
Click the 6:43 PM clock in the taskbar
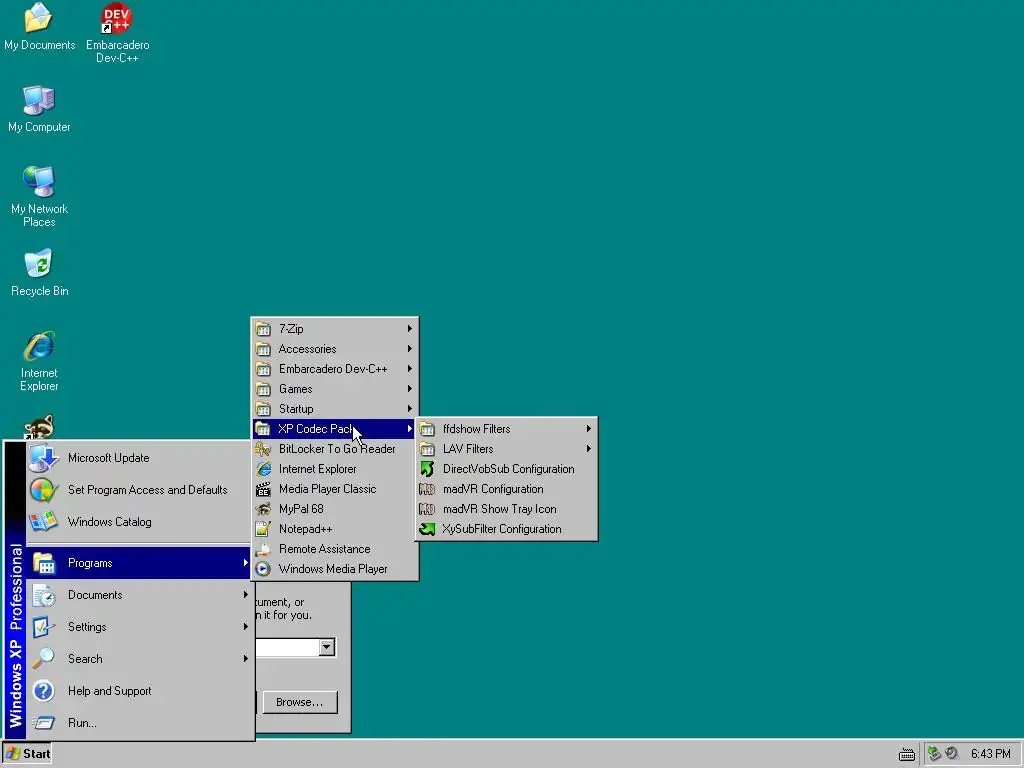coord(990,754)
